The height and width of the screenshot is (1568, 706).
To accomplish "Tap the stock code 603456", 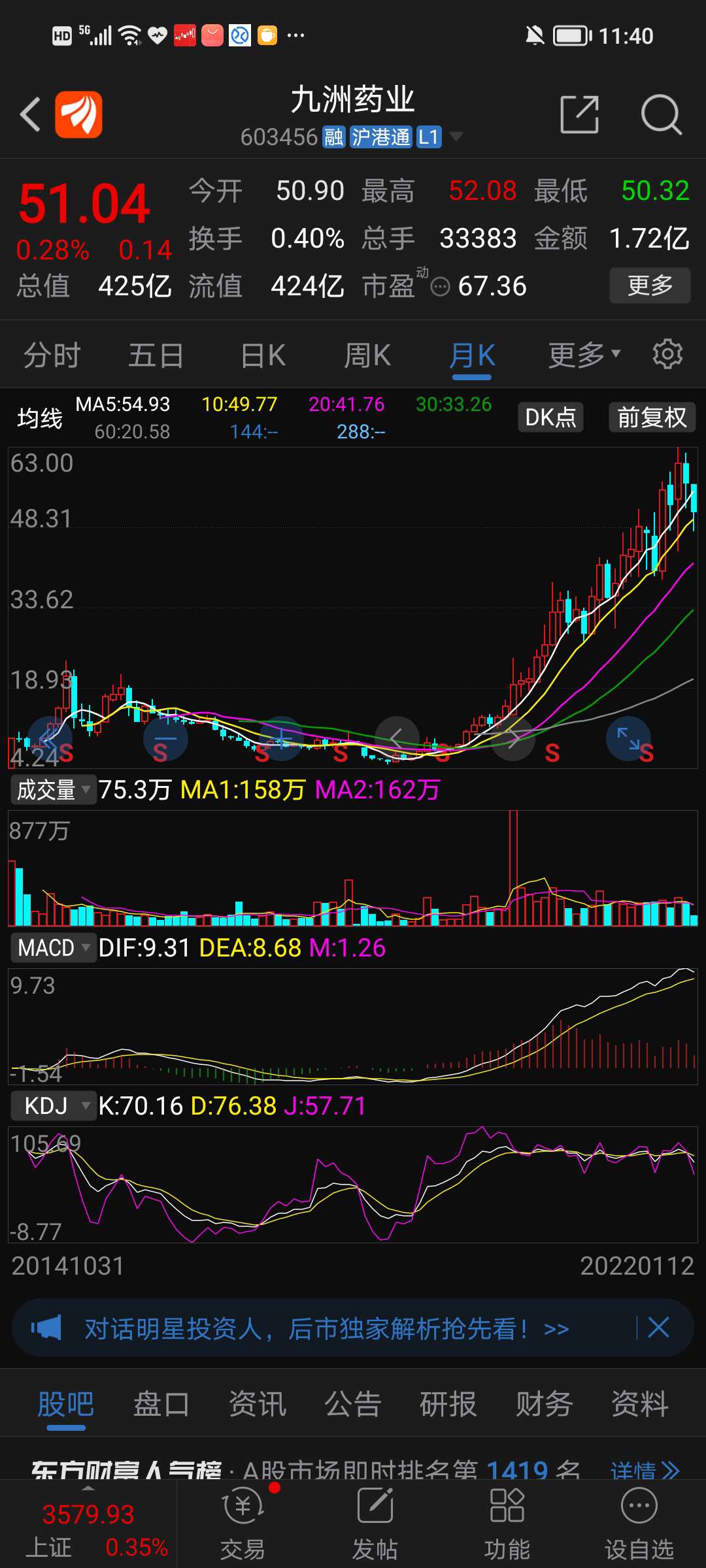I will (x=279, y=137).
